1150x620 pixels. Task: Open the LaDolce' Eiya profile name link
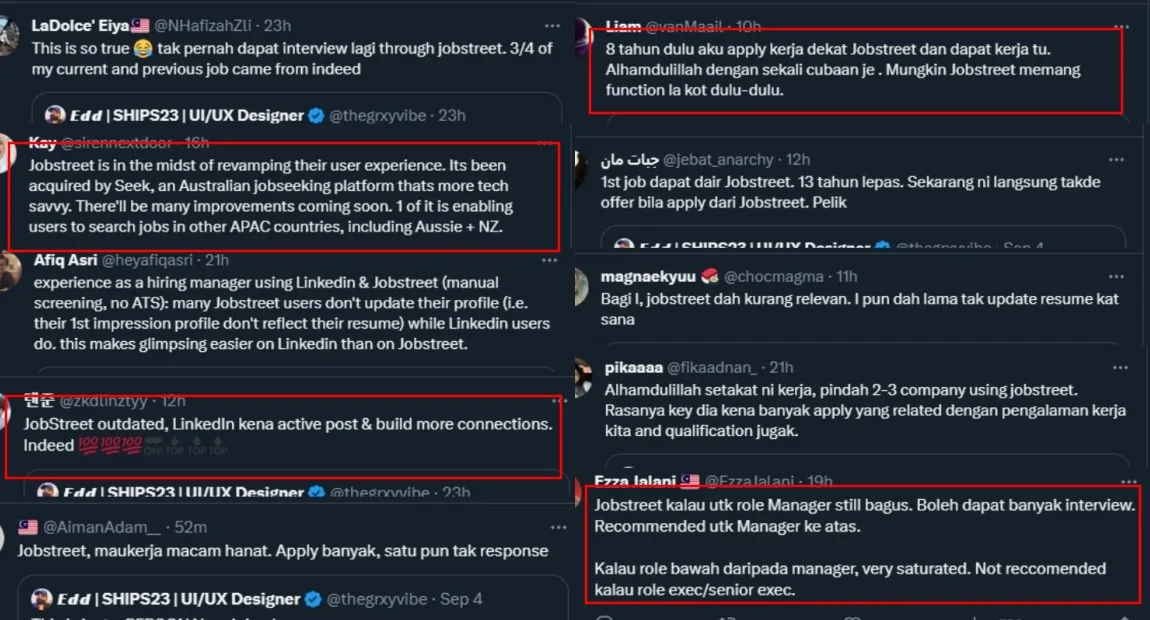tap(80, 26)
